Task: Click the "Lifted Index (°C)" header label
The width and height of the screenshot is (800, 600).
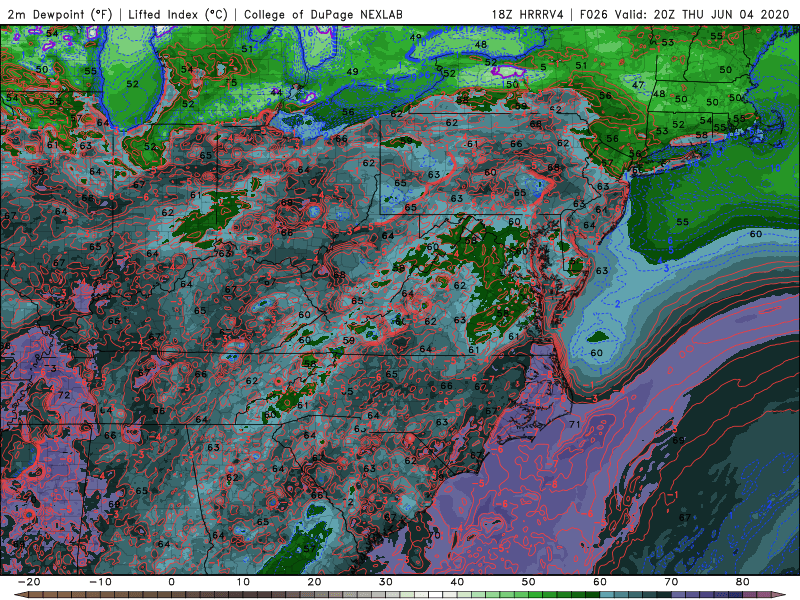Action: coord(178,14)
